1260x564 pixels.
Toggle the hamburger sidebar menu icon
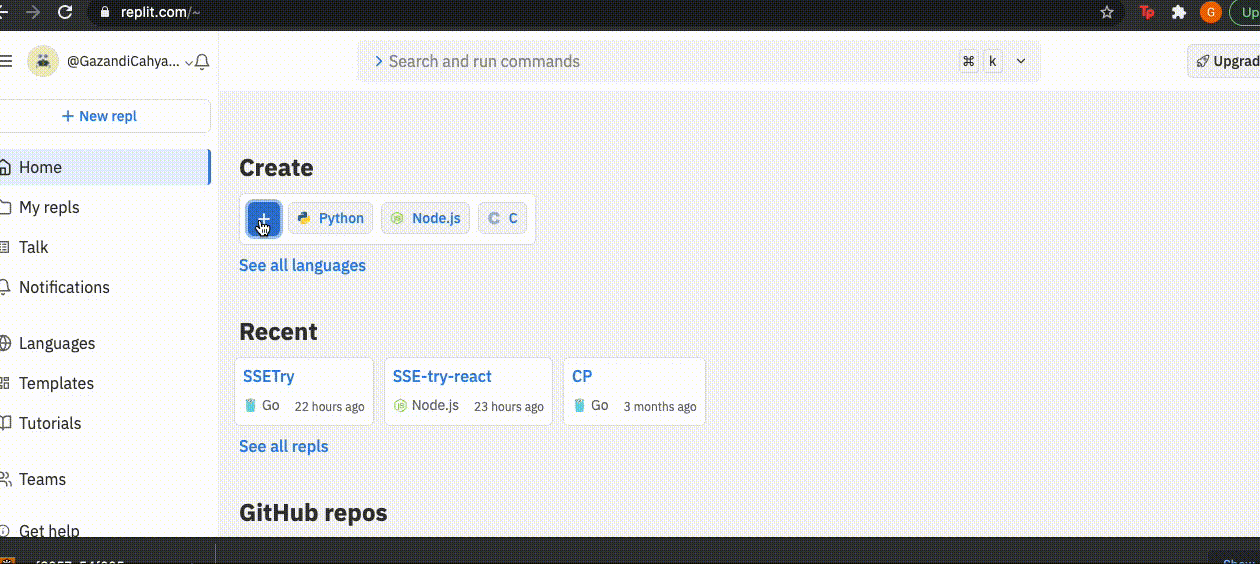6,61
